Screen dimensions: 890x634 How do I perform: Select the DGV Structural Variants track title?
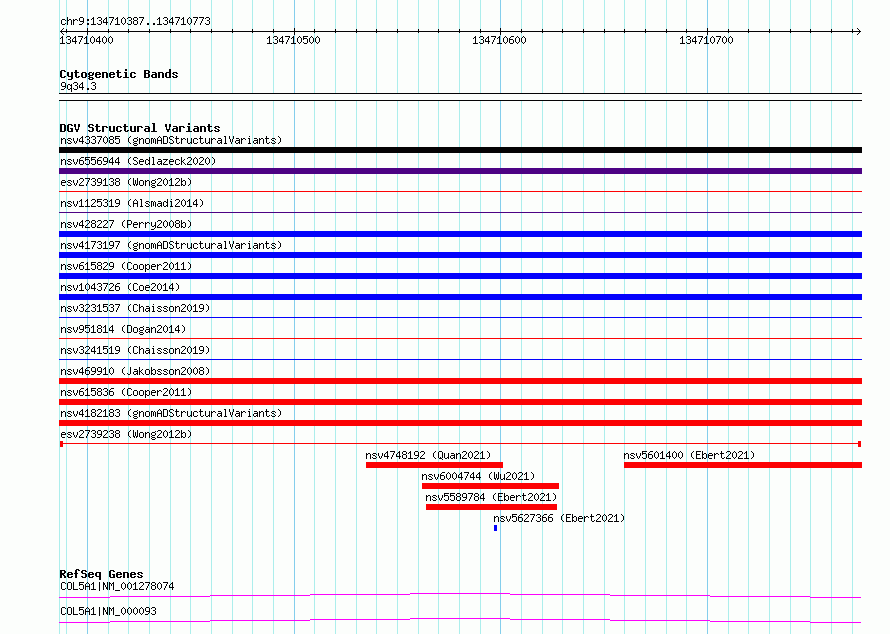(140, 128)
